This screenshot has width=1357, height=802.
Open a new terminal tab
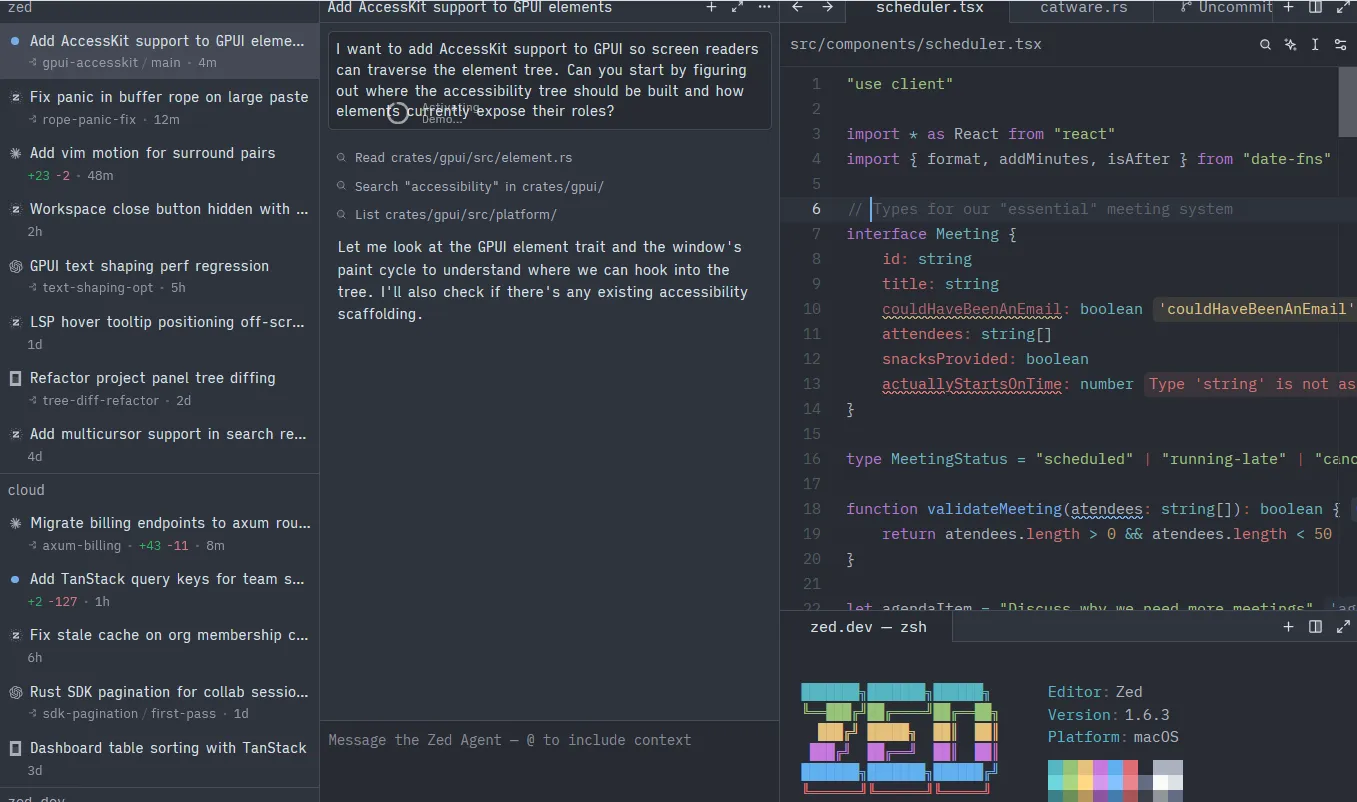1289,627
